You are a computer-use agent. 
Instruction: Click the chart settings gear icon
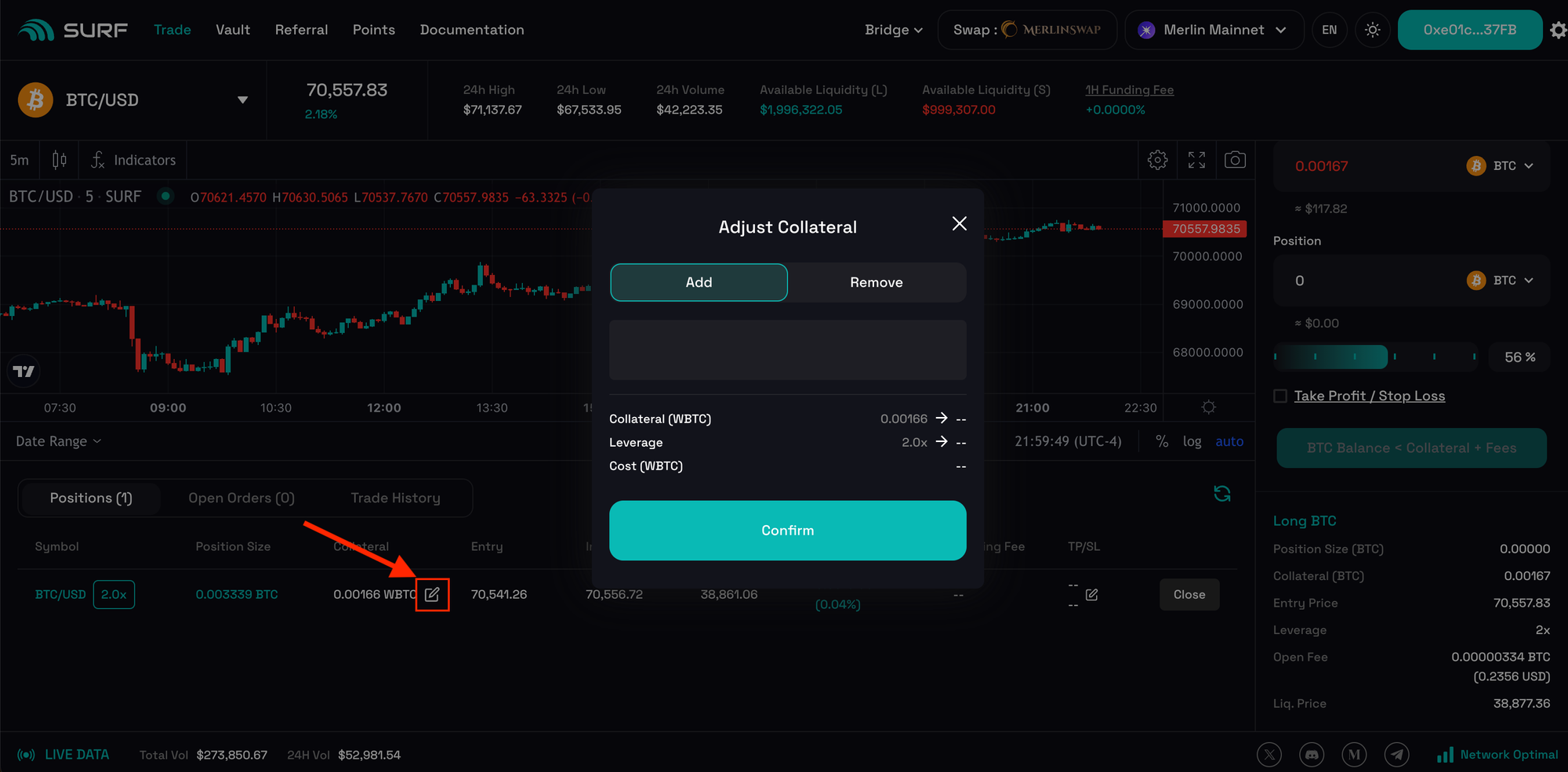1157,160
